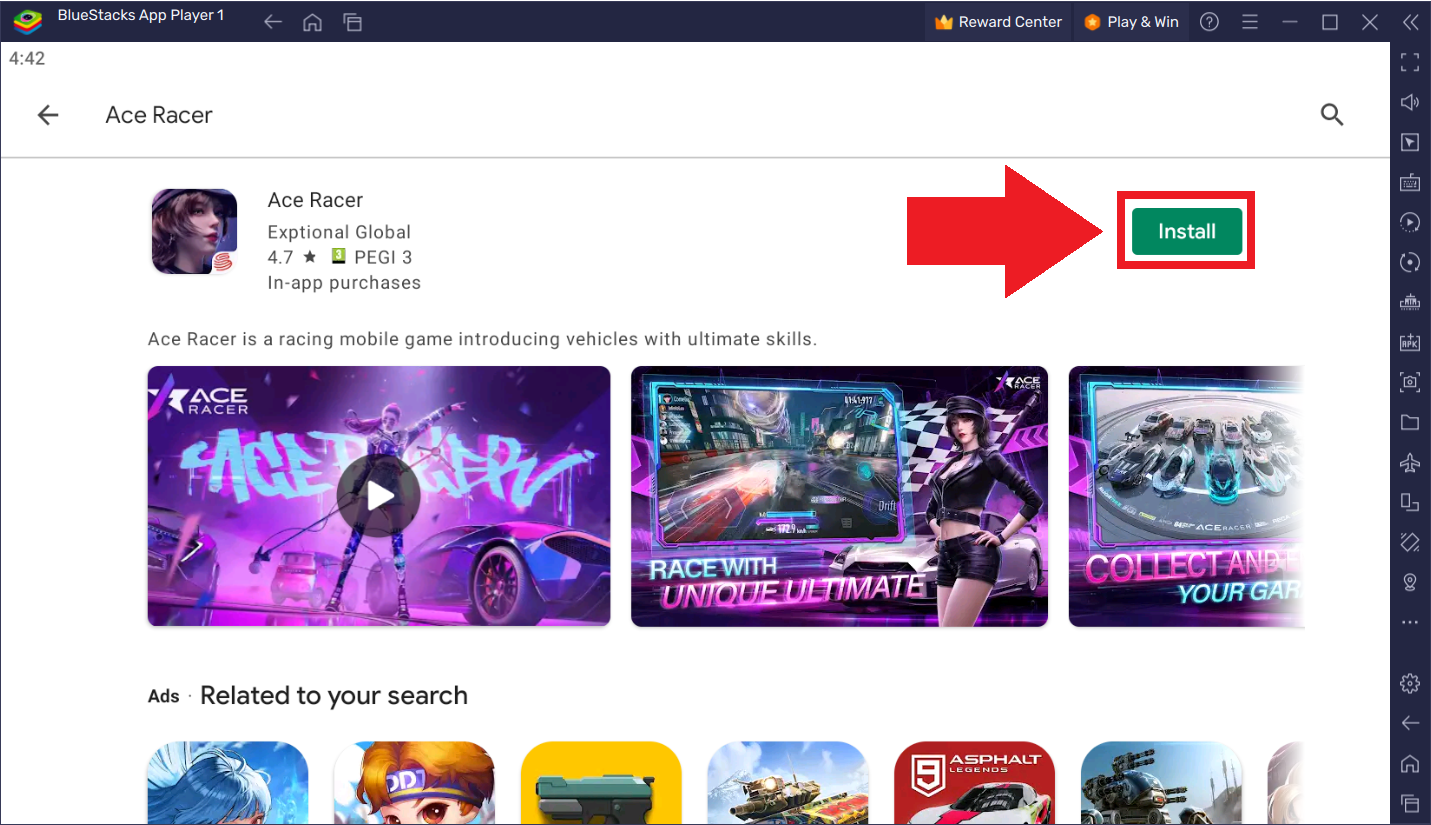Click the sidebar volume speaker icon
The height and width of the screenshot is (825, 1431).
1410,102
